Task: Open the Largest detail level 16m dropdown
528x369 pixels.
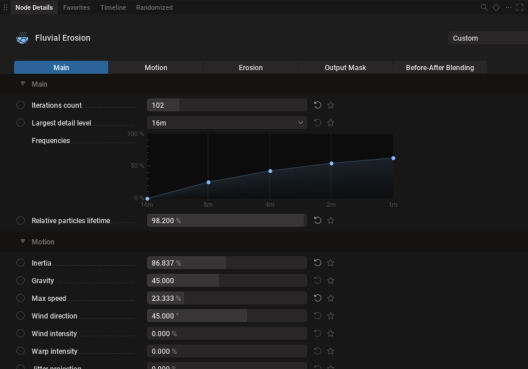Action: tap(227, 123)
